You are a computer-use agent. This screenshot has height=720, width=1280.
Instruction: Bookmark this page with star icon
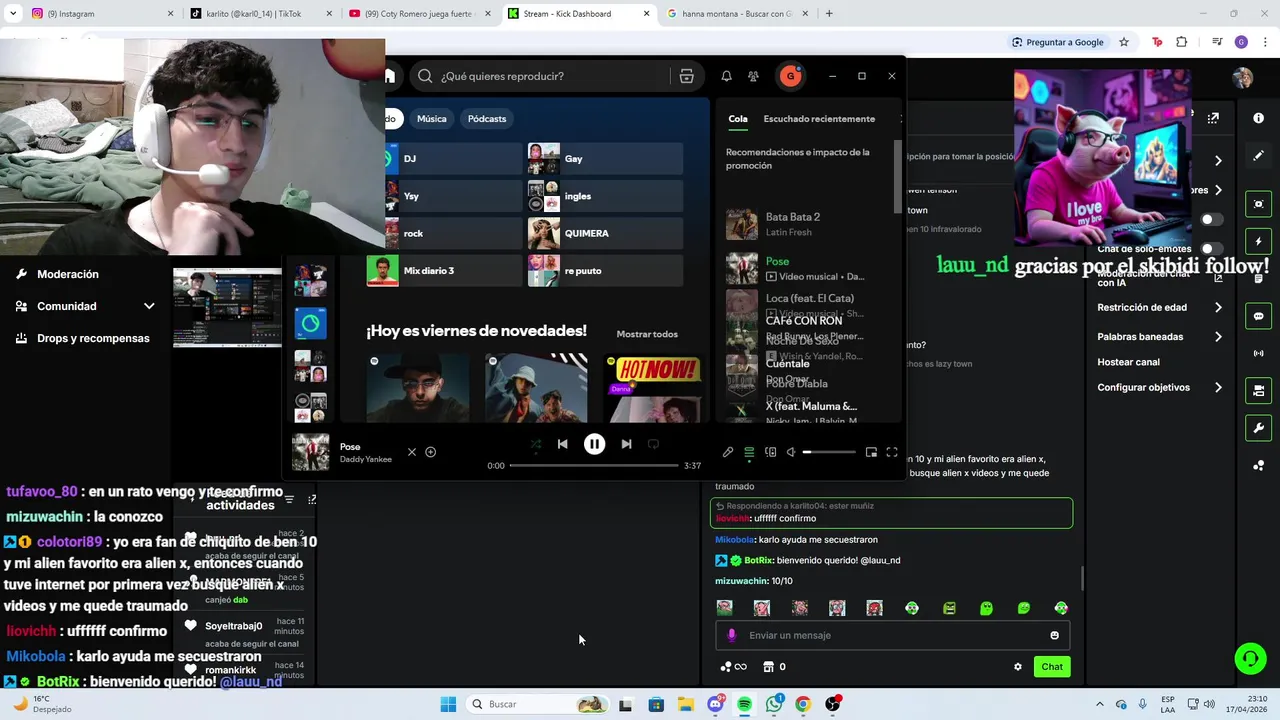coord(1124,42)
